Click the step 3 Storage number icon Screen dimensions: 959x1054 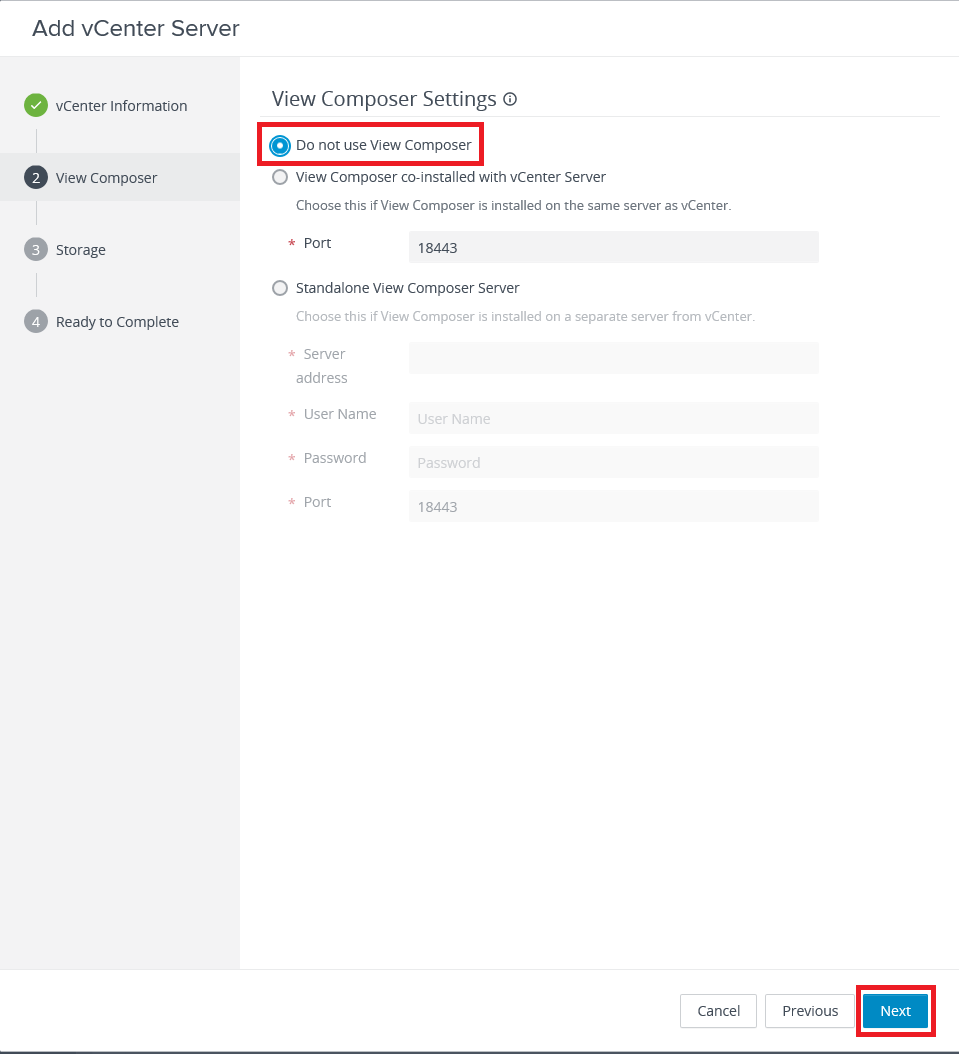(x=36, y=249)
